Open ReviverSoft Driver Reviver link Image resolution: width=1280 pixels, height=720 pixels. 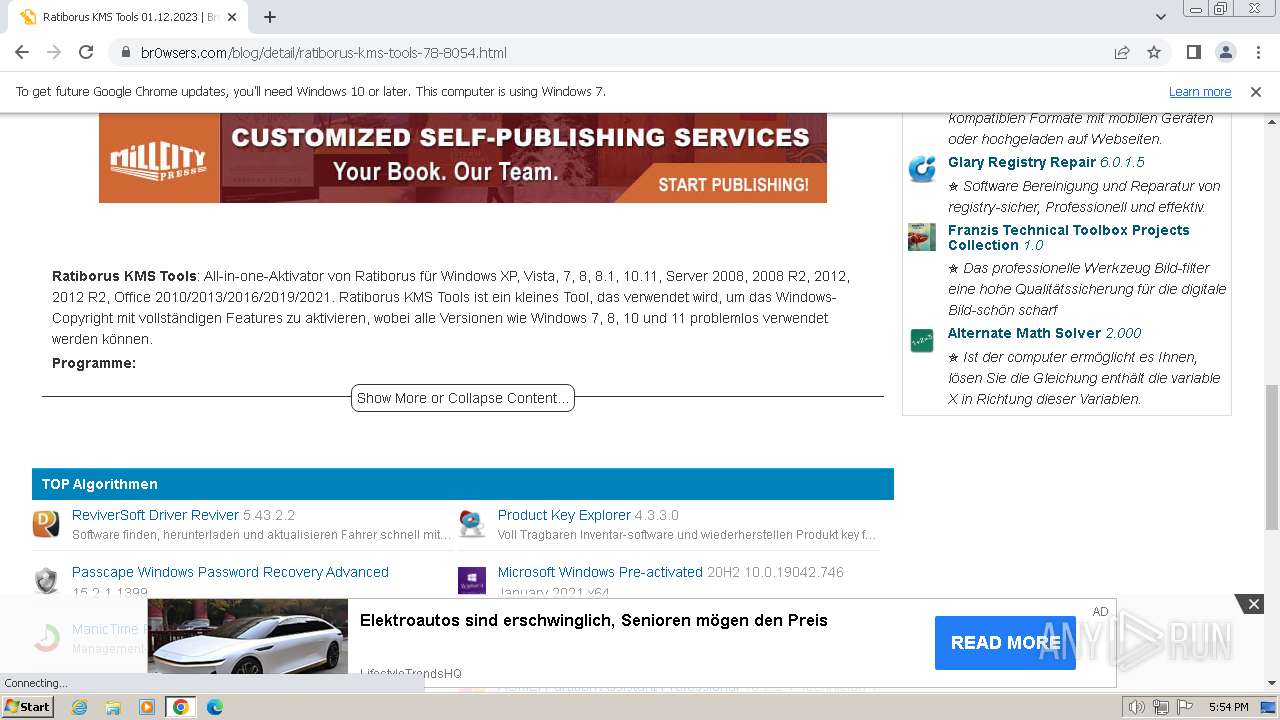pyautogui.click(x=155, y=515)
